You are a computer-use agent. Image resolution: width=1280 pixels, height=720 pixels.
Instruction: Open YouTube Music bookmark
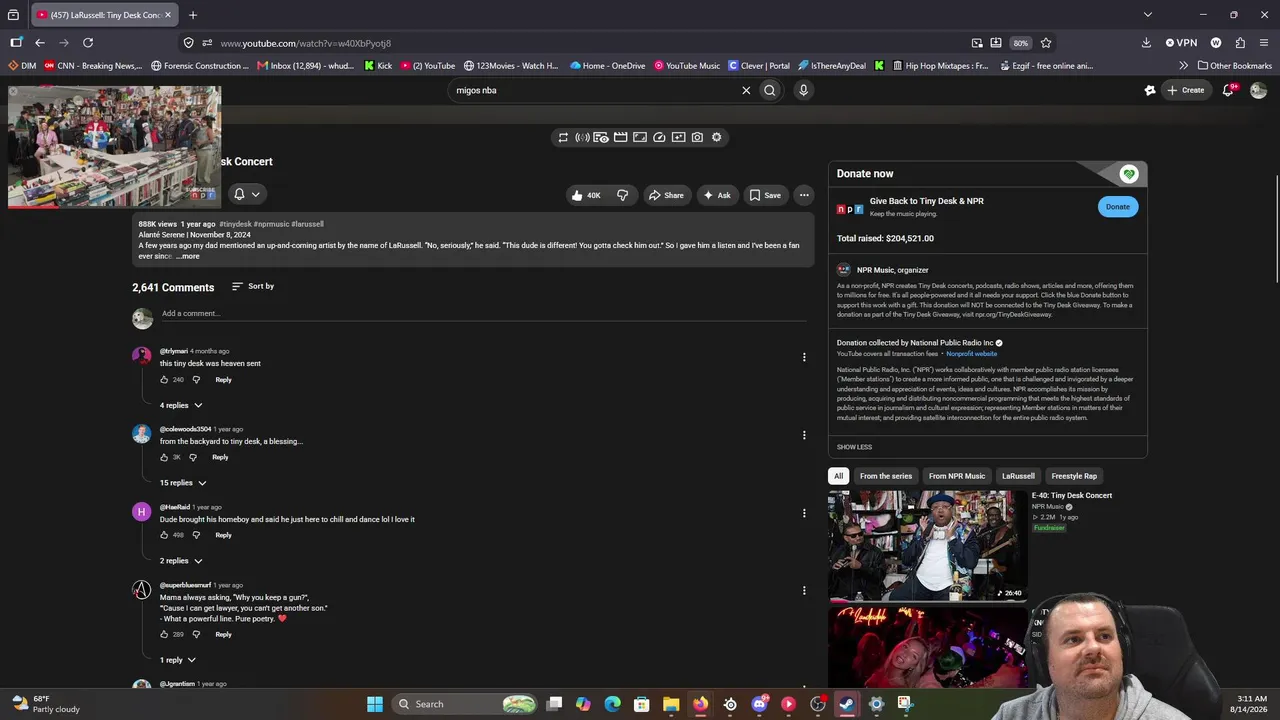click(x=687, y=66)
